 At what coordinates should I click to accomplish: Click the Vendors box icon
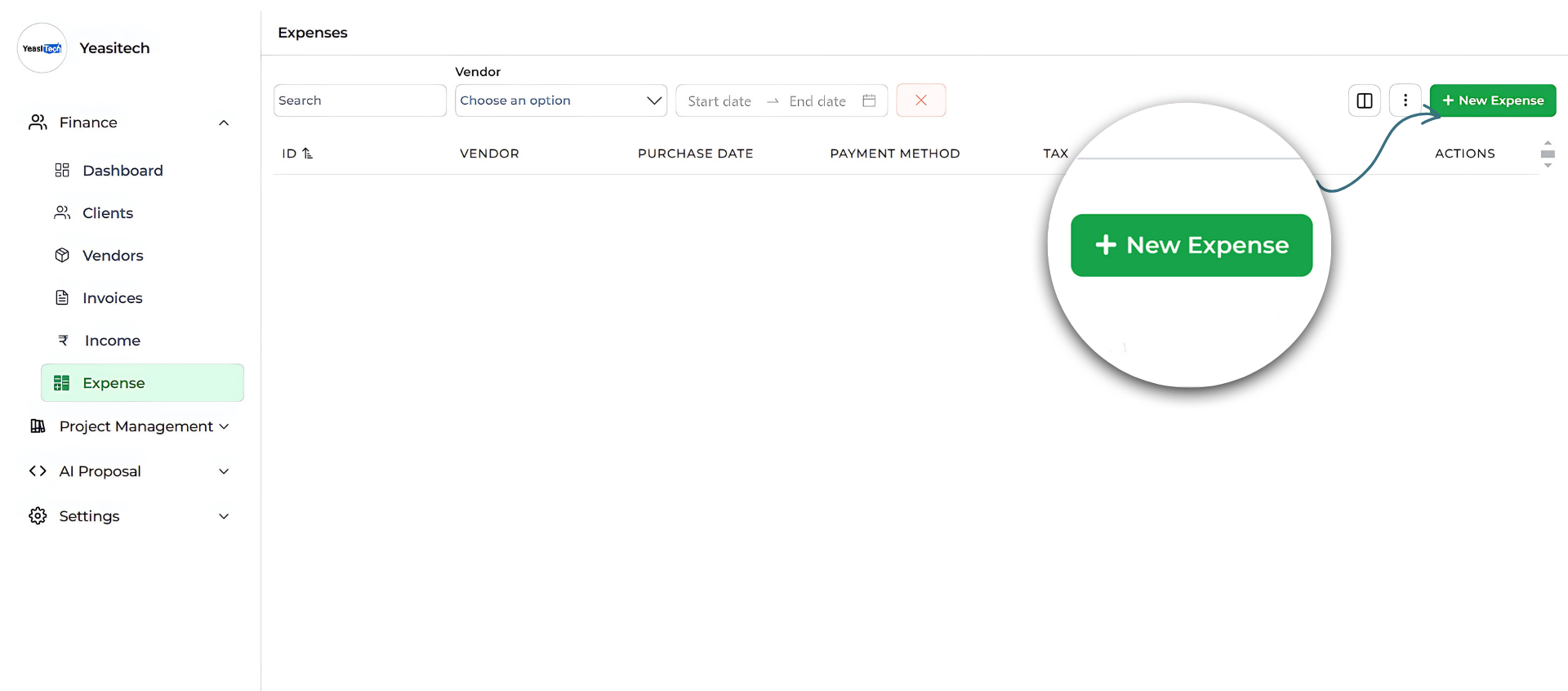(x=62, y=255)
